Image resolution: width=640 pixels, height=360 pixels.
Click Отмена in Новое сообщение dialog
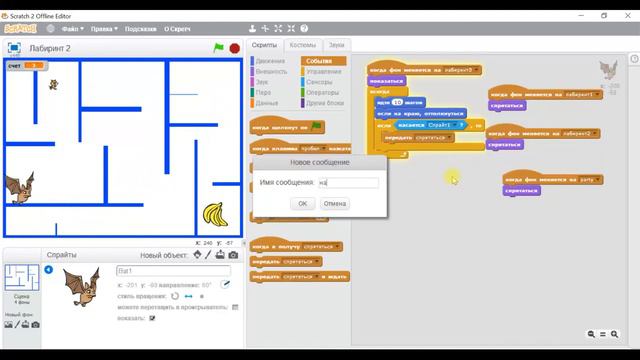coord(335,203)
